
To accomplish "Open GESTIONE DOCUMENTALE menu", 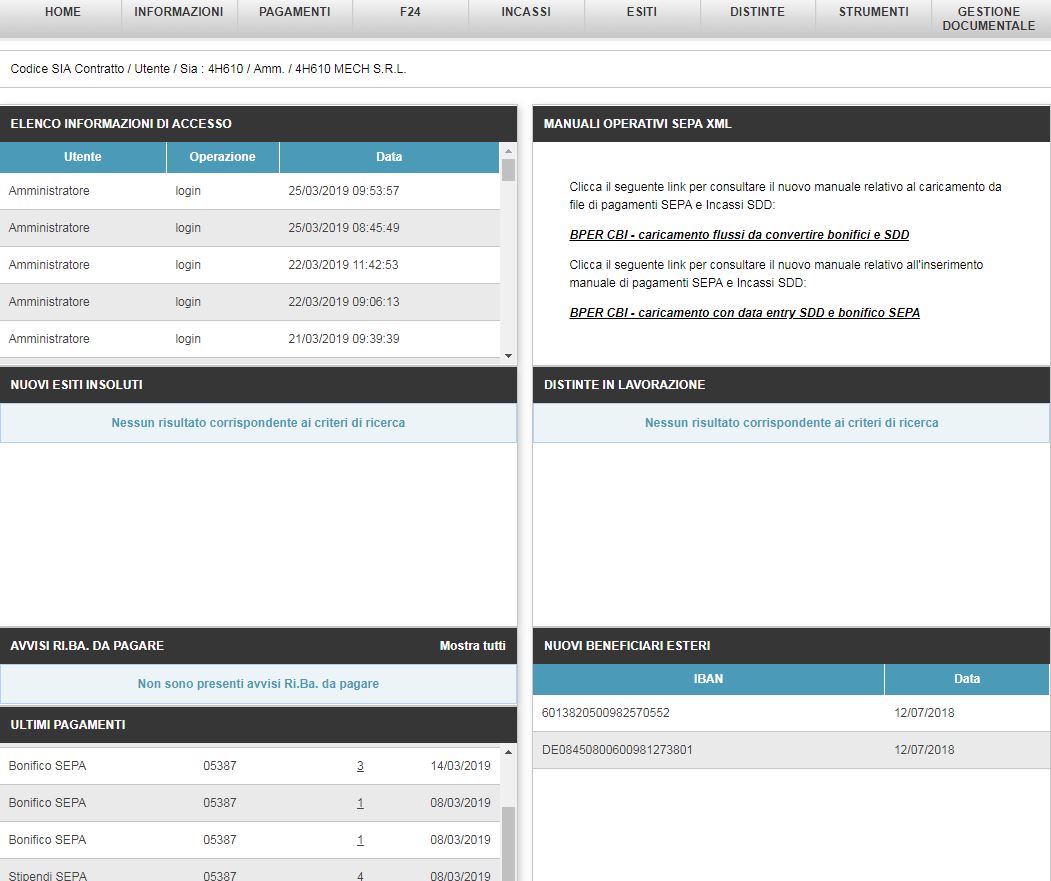I will point(988,18).
